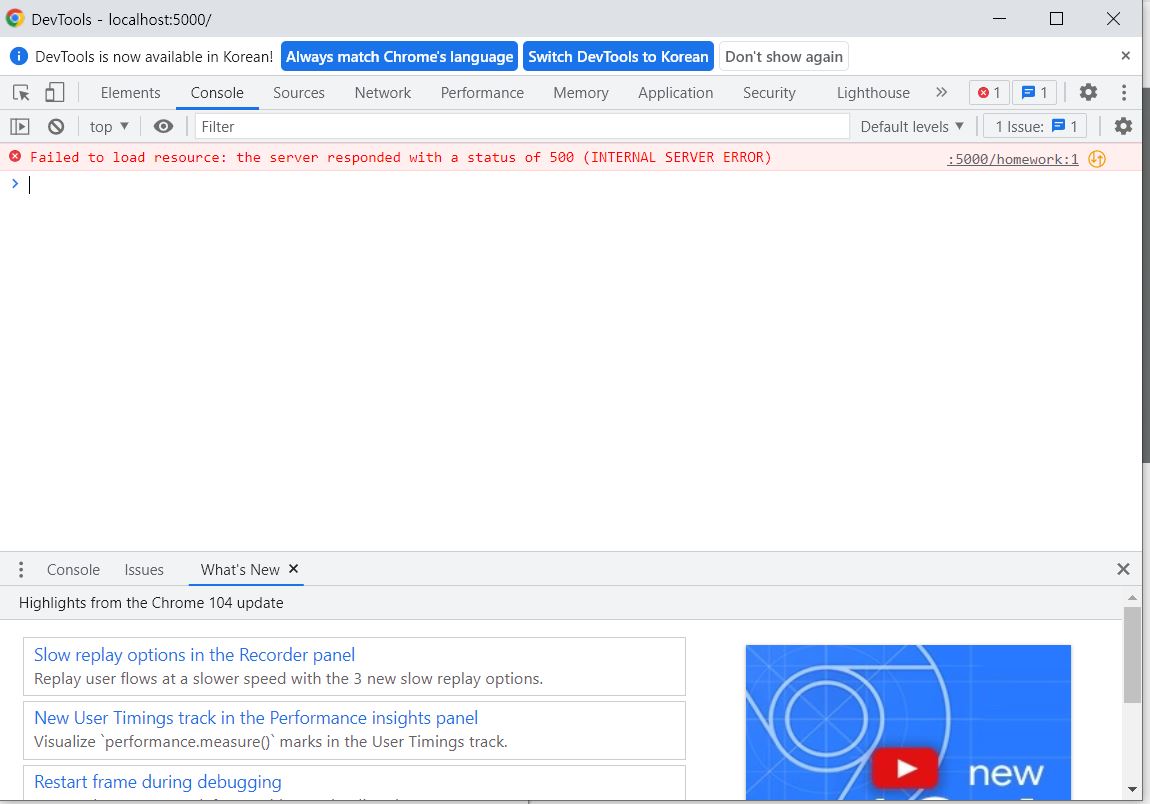1150x804 pixels.
Task: Select the drawer Console tab
Action: (x=73, y=569)
